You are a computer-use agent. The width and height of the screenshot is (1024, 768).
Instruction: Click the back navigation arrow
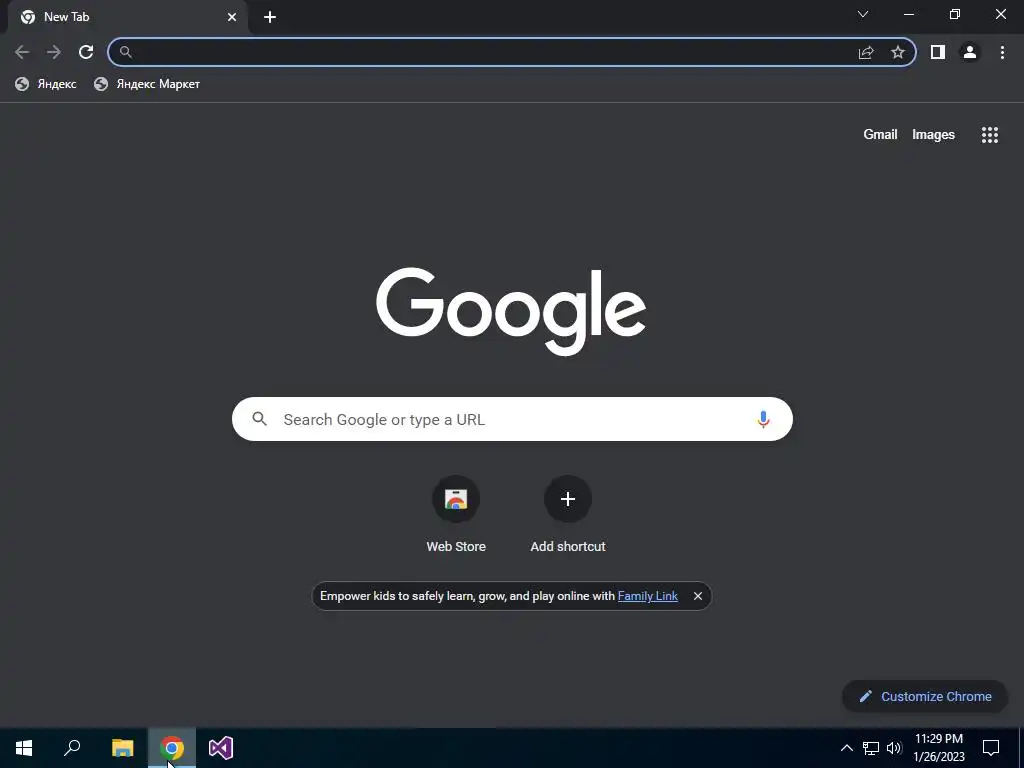tap(22, 52)
